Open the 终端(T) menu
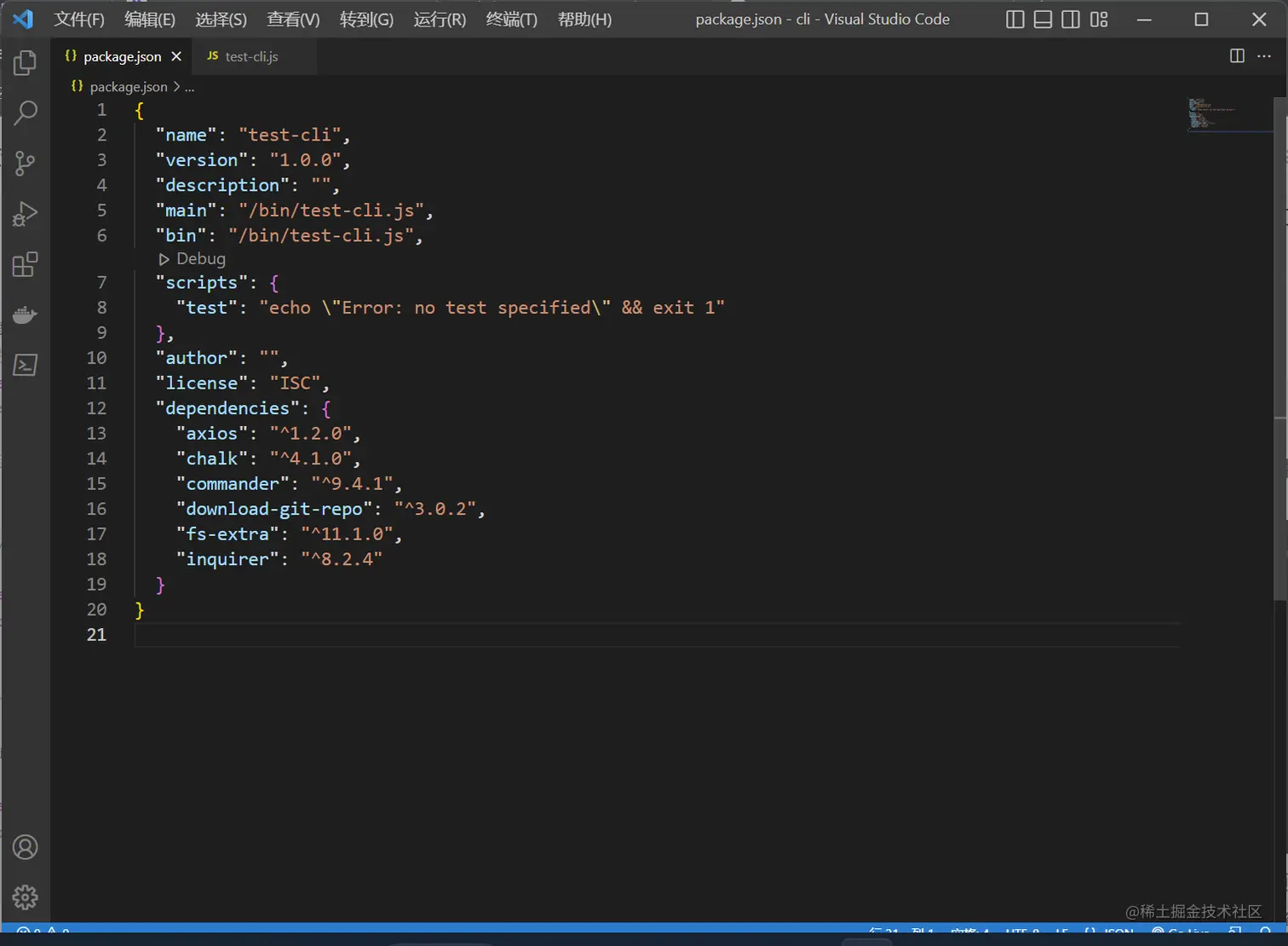1288x946 pixels. pyautogui.click(x=512, y=19)
